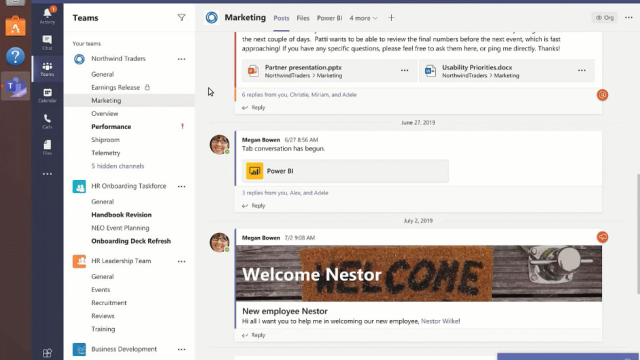Click the announcement megaphone badge on Nestor post
The width and height of the screenshot is (640, 360).
click(602, 237)
